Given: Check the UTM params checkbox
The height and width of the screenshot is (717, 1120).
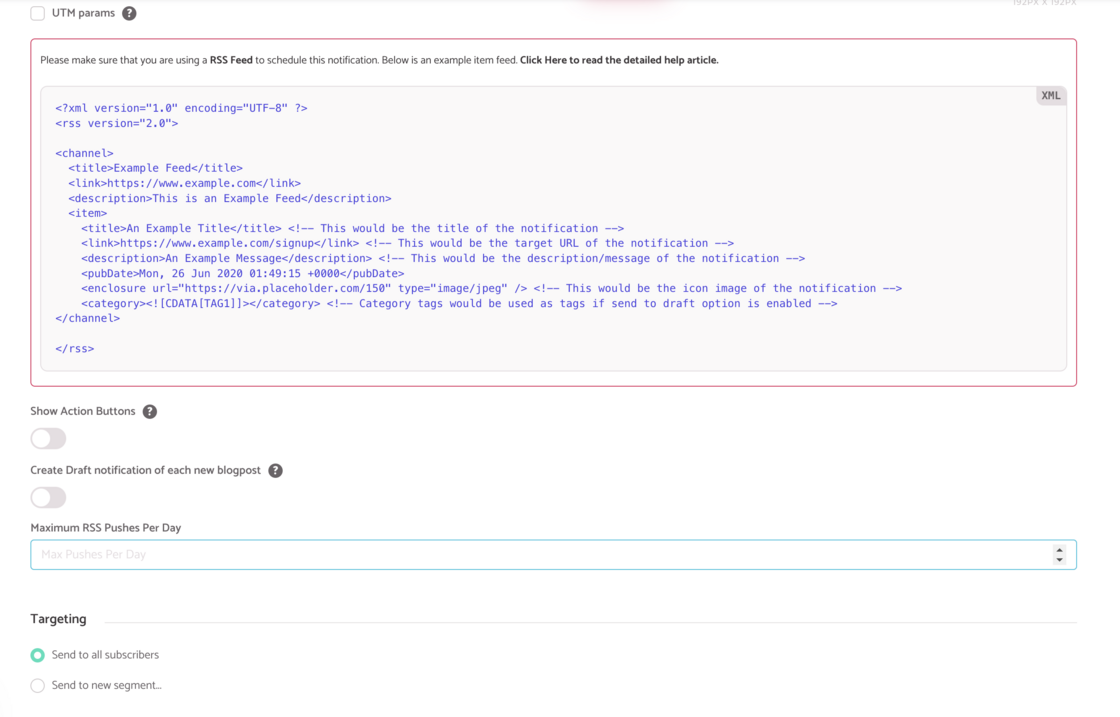Looking at the screenshot, I should (x=38, y=13).
